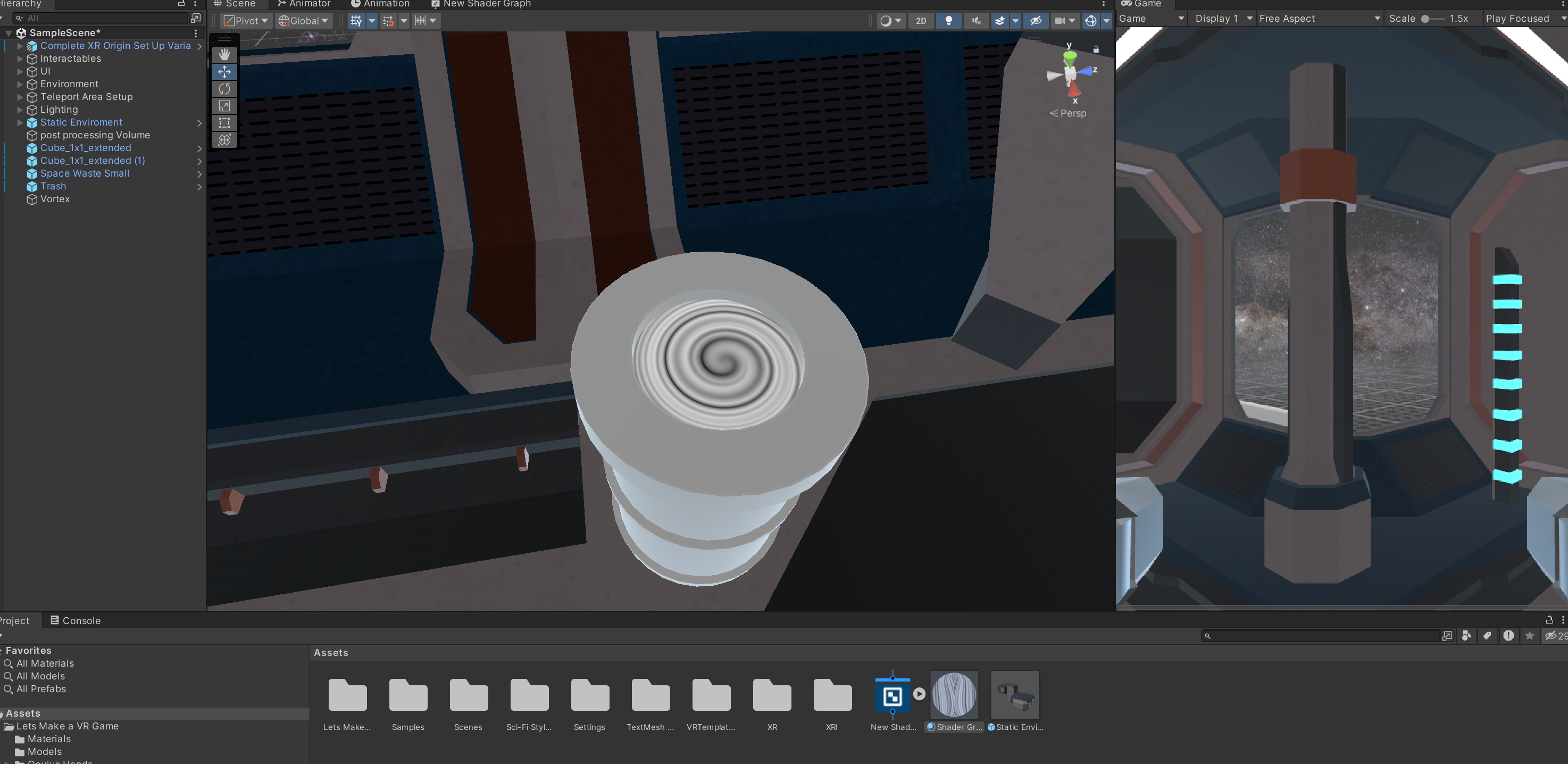This screenshot has width=1568, height=764.
Task: Open the Console tab
Action: (x=76, y=620)
